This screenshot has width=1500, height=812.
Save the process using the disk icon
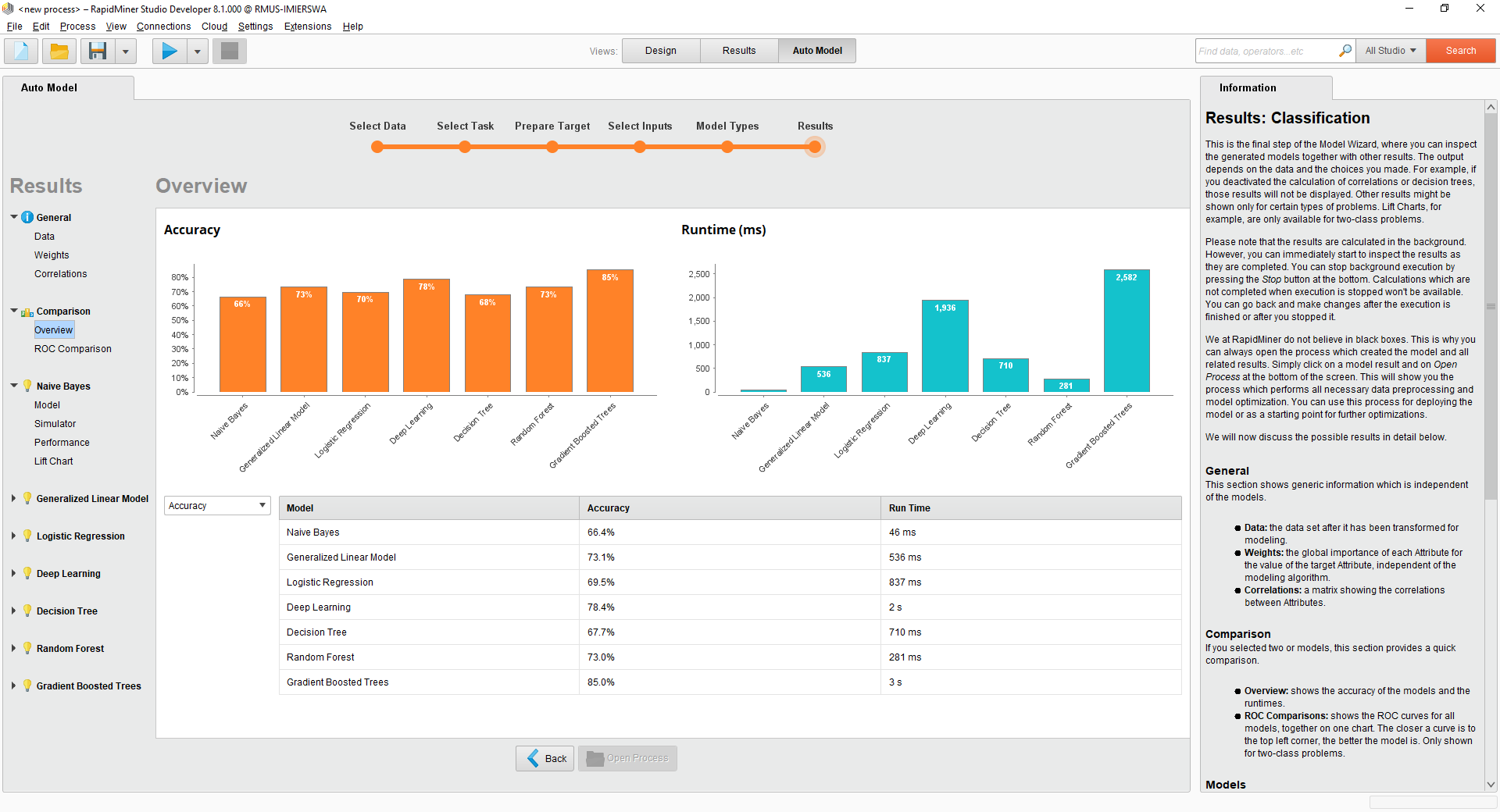(x=97, y=51)
